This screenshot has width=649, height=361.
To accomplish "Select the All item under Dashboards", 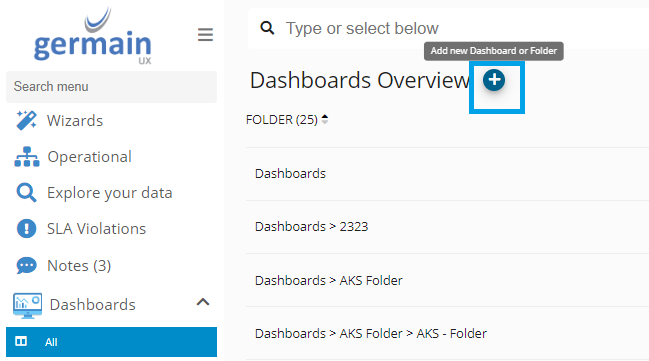I will click(111, 342).
